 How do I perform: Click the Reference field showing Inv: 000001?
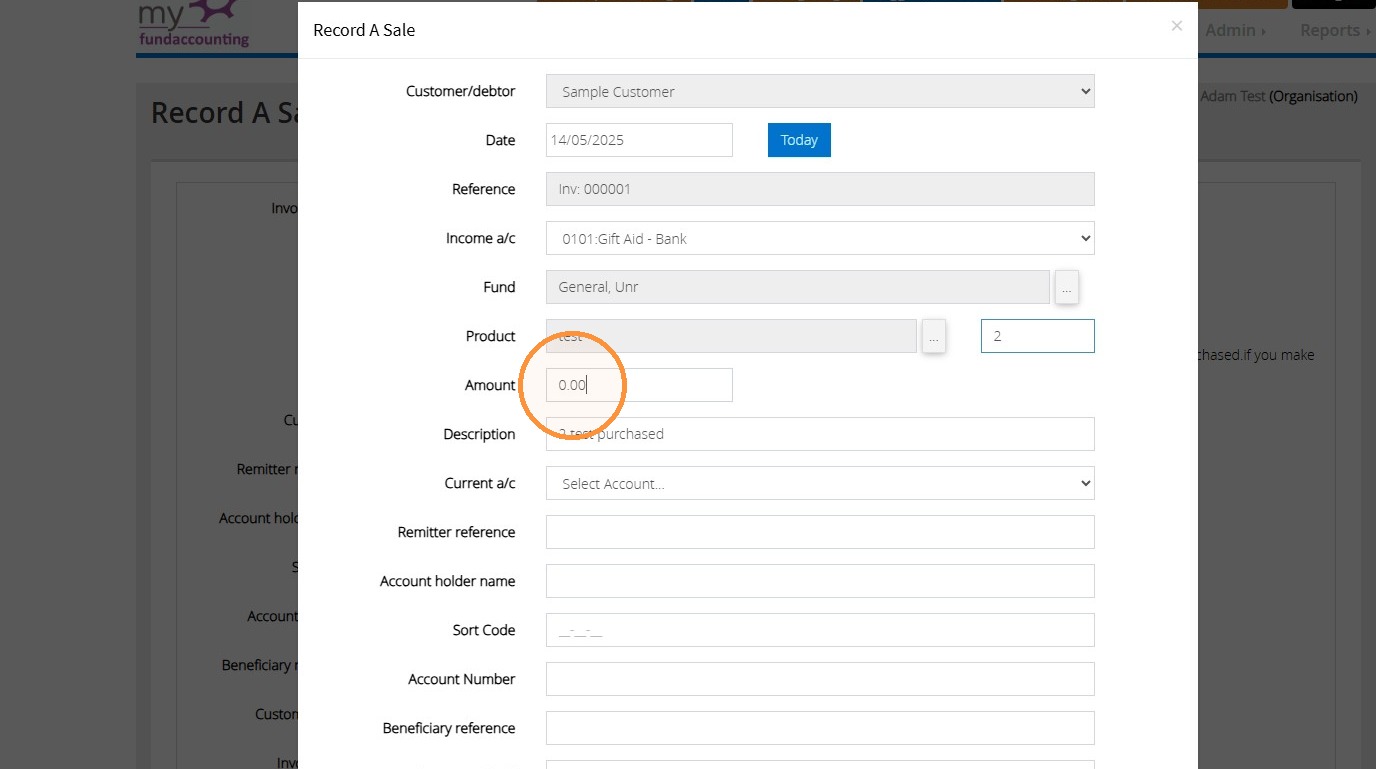820,189
